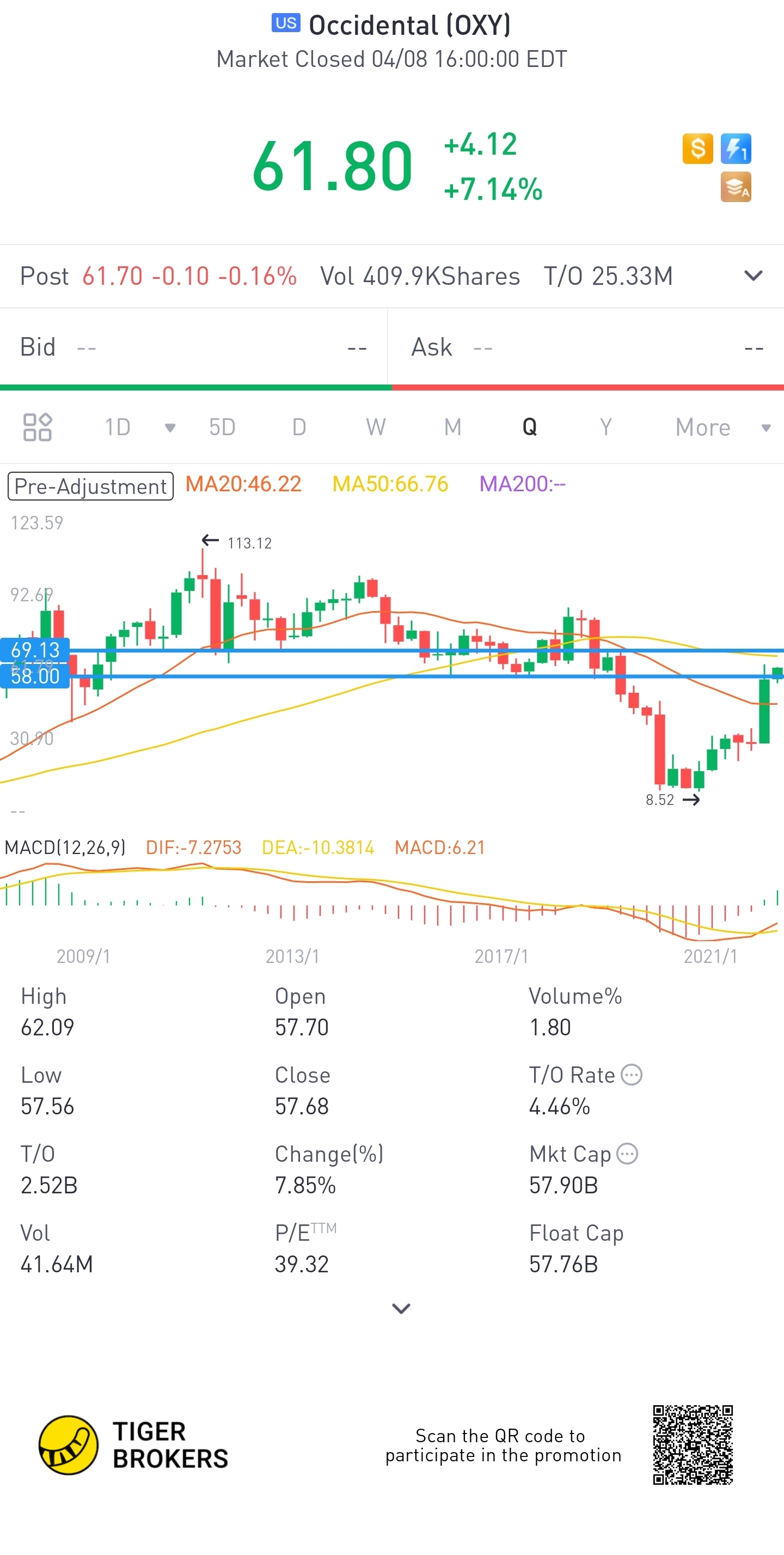Tap the P/E TTM value 39.32
The image size is (784, 1555).
point(302,1264)
